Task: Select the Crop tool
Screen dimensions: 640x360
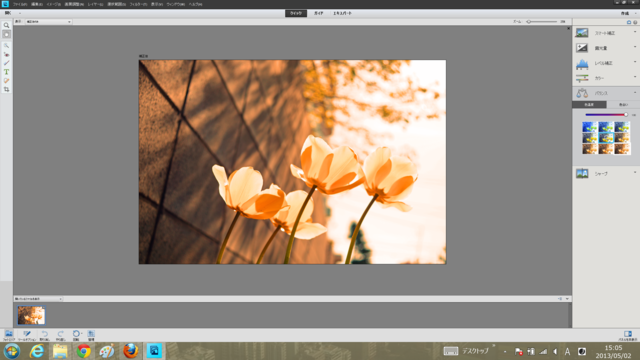Action: [6, 89]
